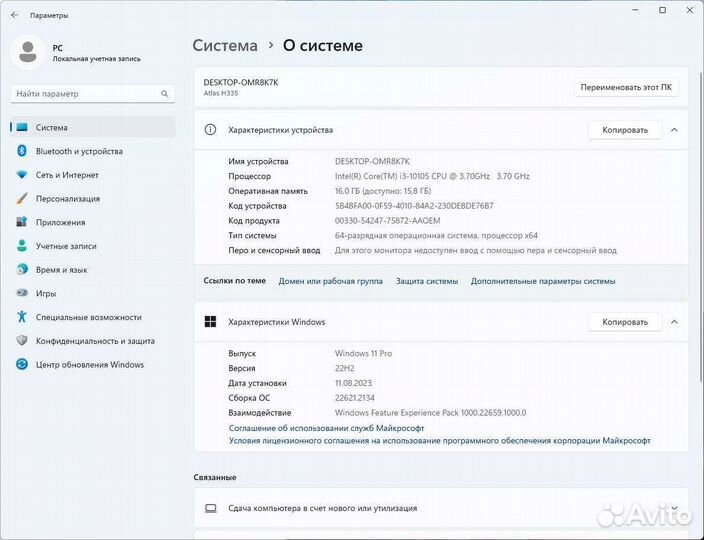Click the 16,0 ГБ memory value
This screenshot has width=704, height=540.
click(x=383, y=191)
